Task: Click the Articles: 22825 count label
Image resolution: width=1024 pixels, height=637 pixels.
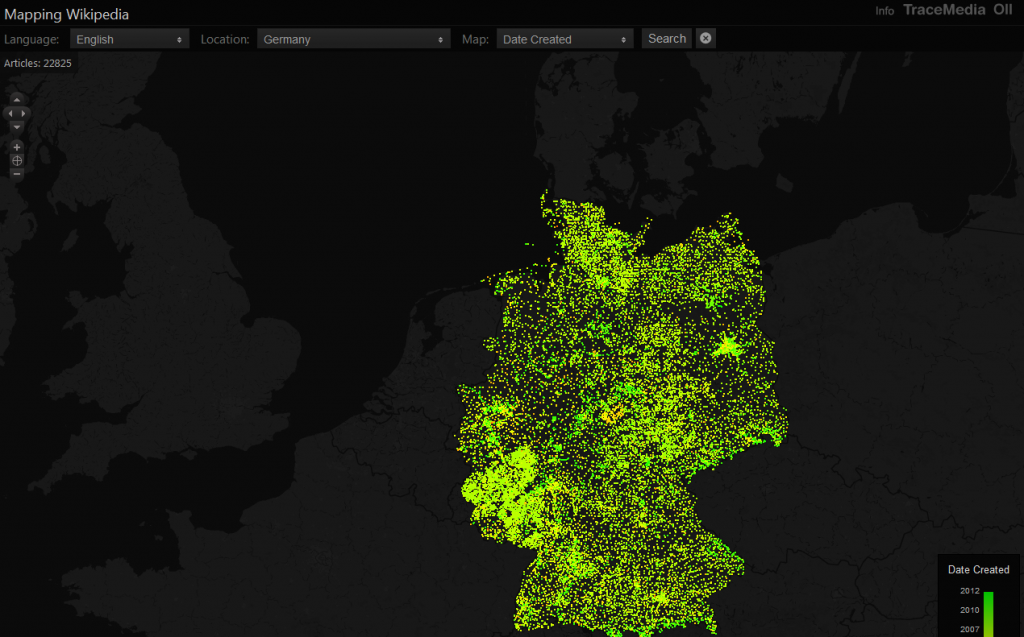Action: click(38, 63)
